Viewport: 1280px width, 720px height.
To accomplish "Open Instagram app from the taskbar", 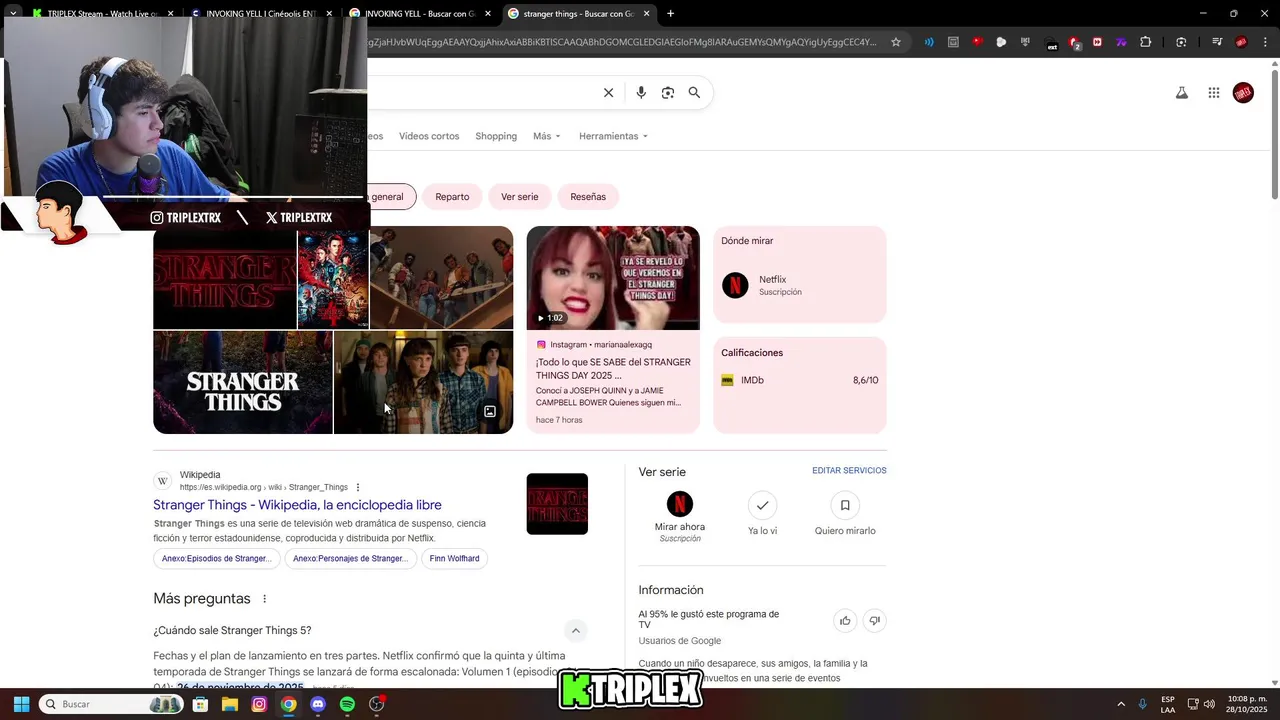I will point(259,704).
